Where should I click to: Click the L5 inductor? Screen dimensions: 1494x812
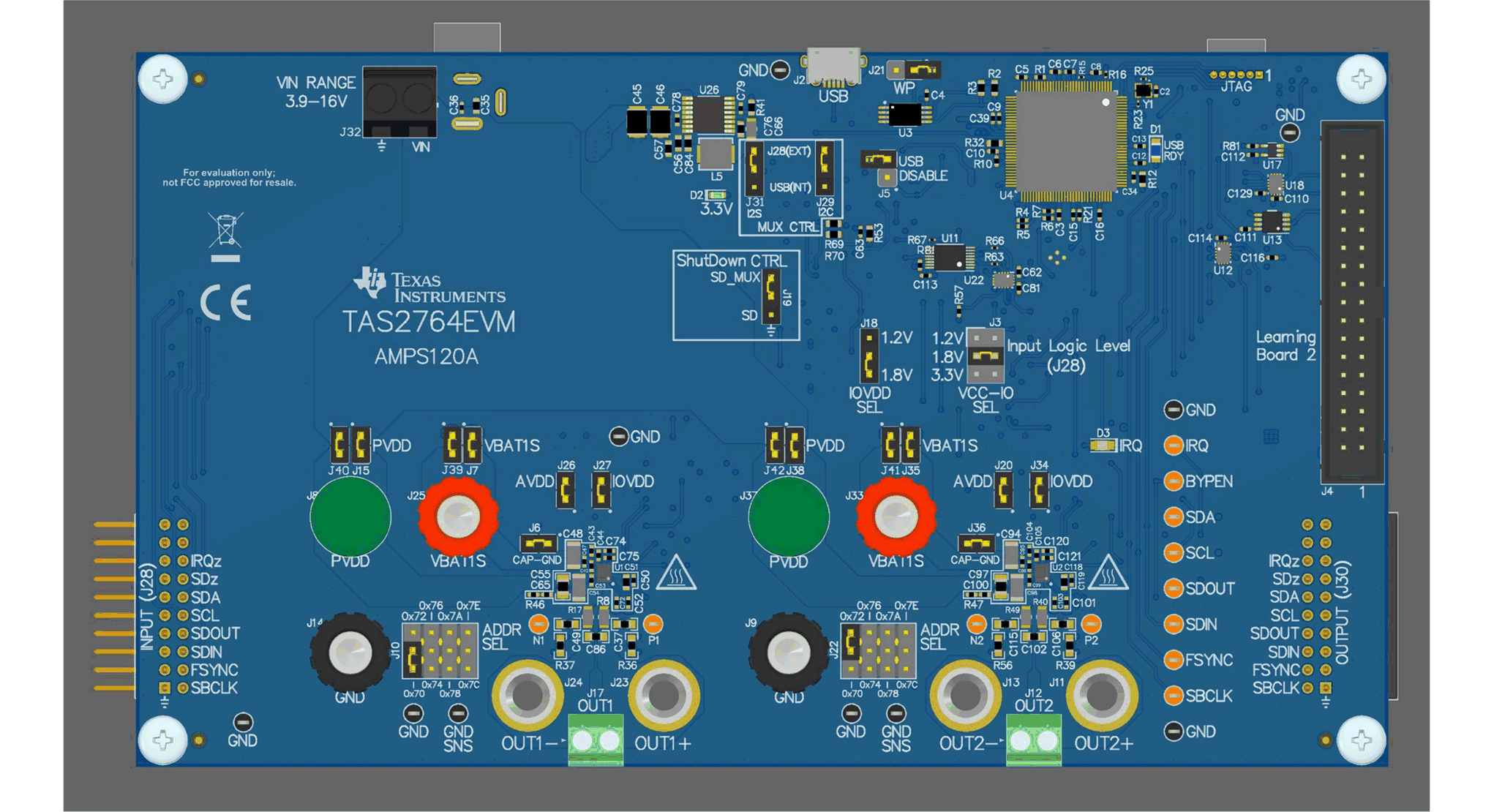click(x=715, y=154)
